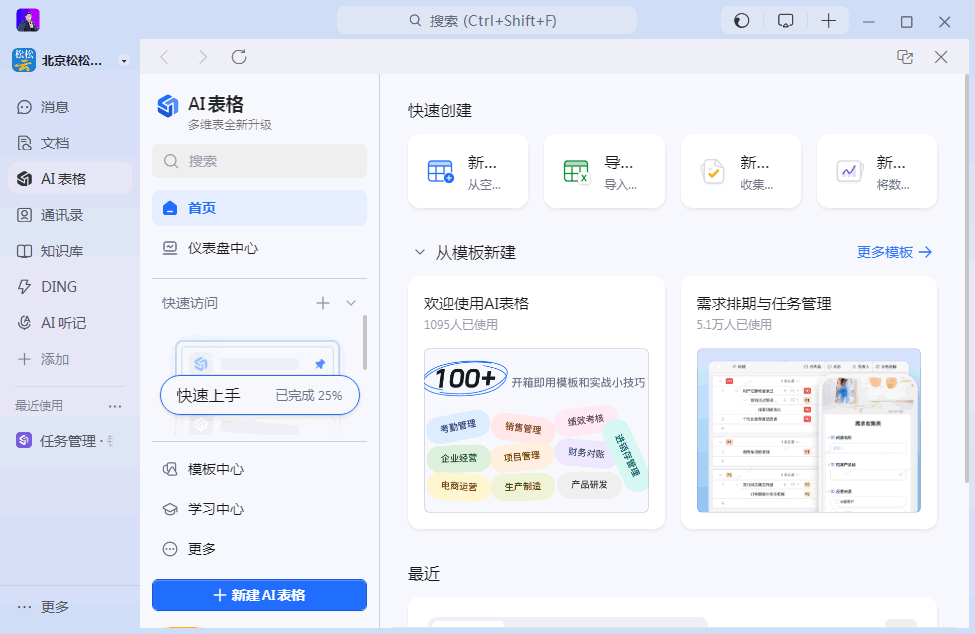
Task: Add a quick access item with plus
Action: click(323, 303)
